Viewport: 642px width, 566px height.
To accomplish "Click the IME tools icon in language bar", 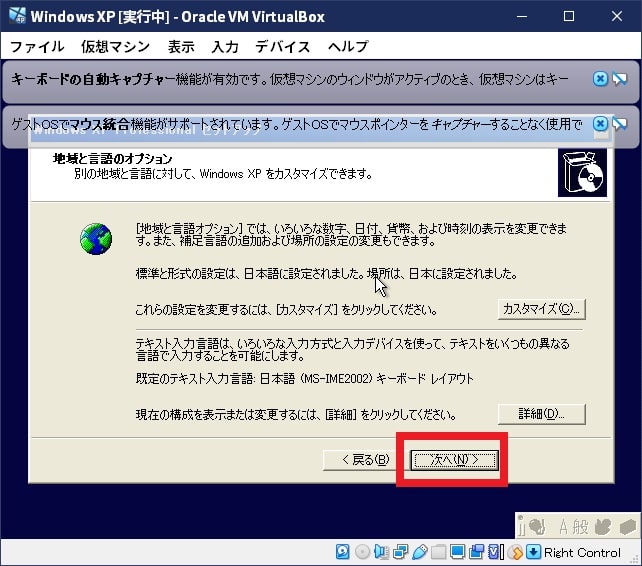I will click(628, 527).
